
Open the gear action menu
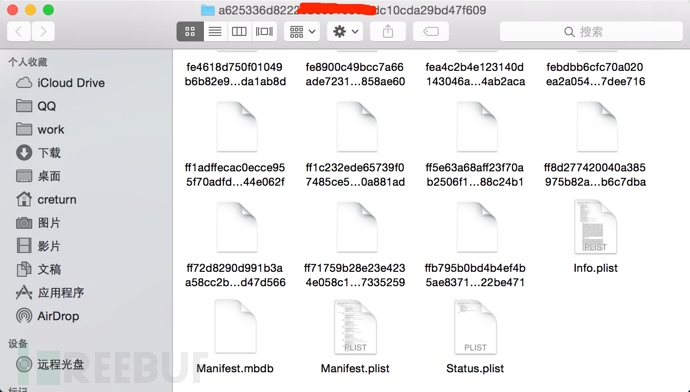(345, 32)
